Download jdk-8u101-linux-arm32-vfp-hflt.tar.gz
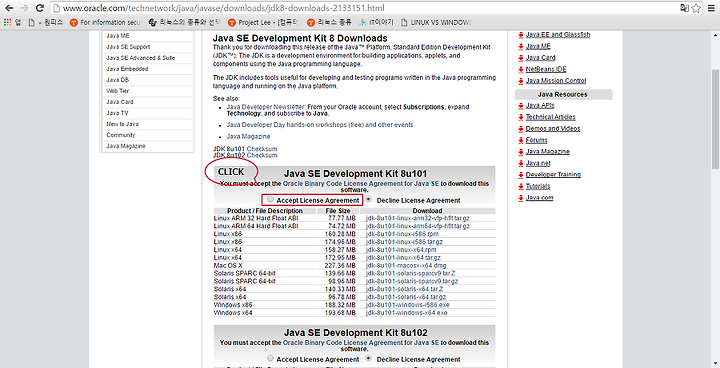 (x=417, y=218)
